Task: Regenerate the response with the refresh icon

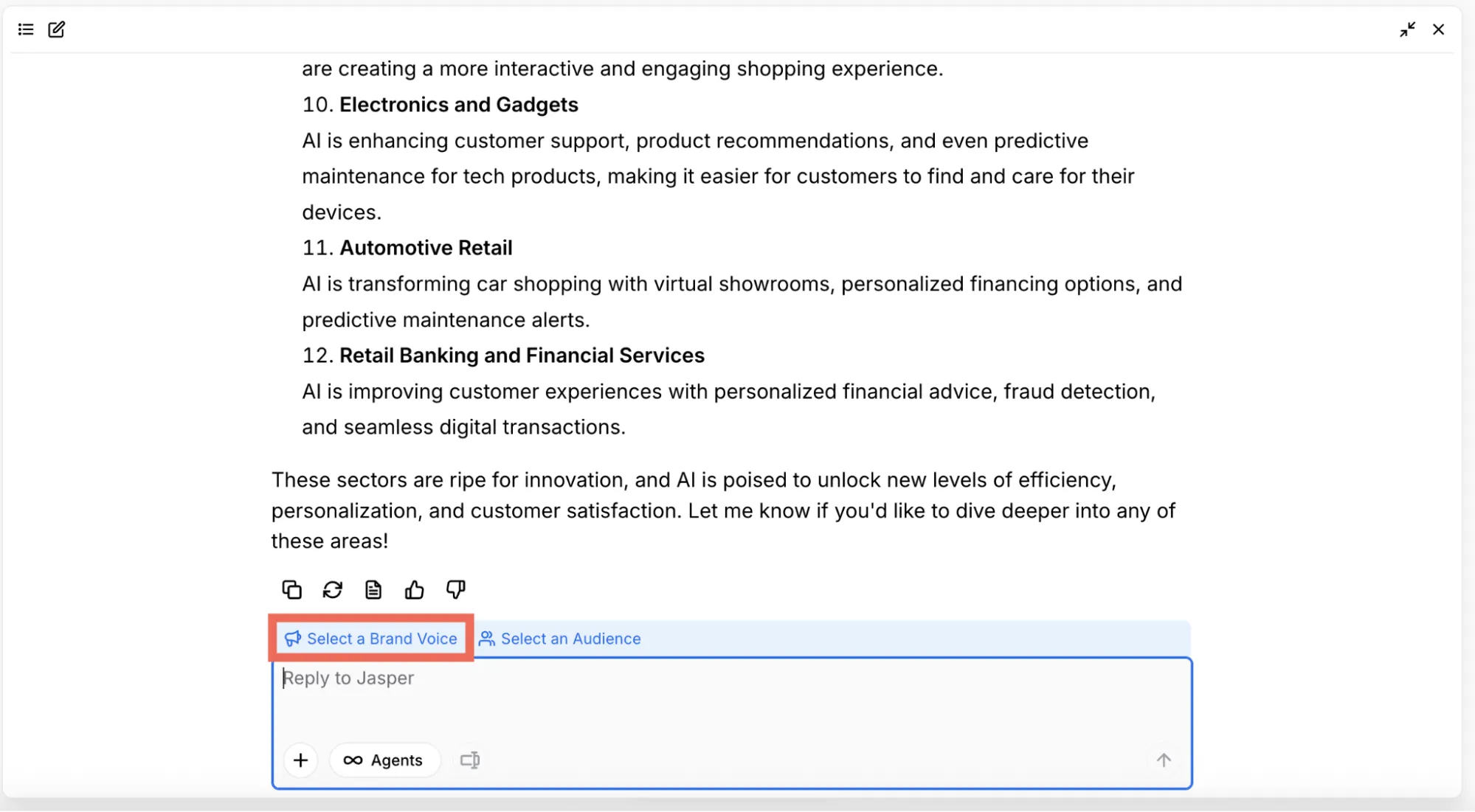Action: 333,590
